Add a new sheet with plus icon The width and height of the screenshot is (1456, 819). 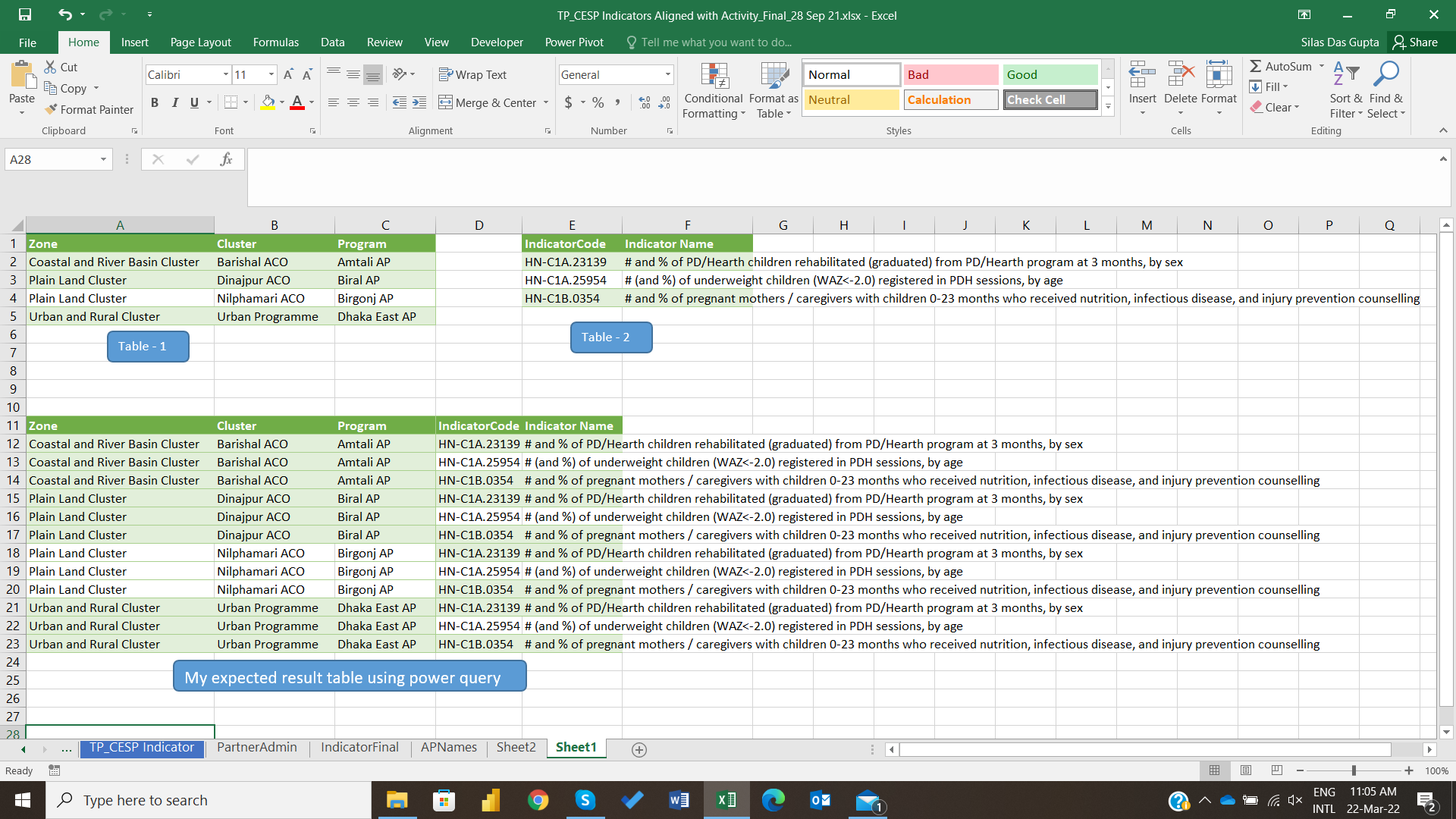click(639, 749)
